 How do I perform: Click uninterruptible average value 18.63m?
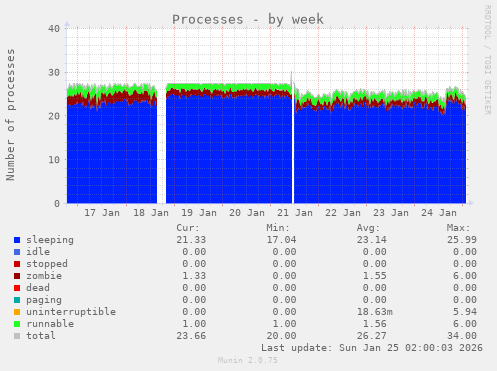click(374, 312)
